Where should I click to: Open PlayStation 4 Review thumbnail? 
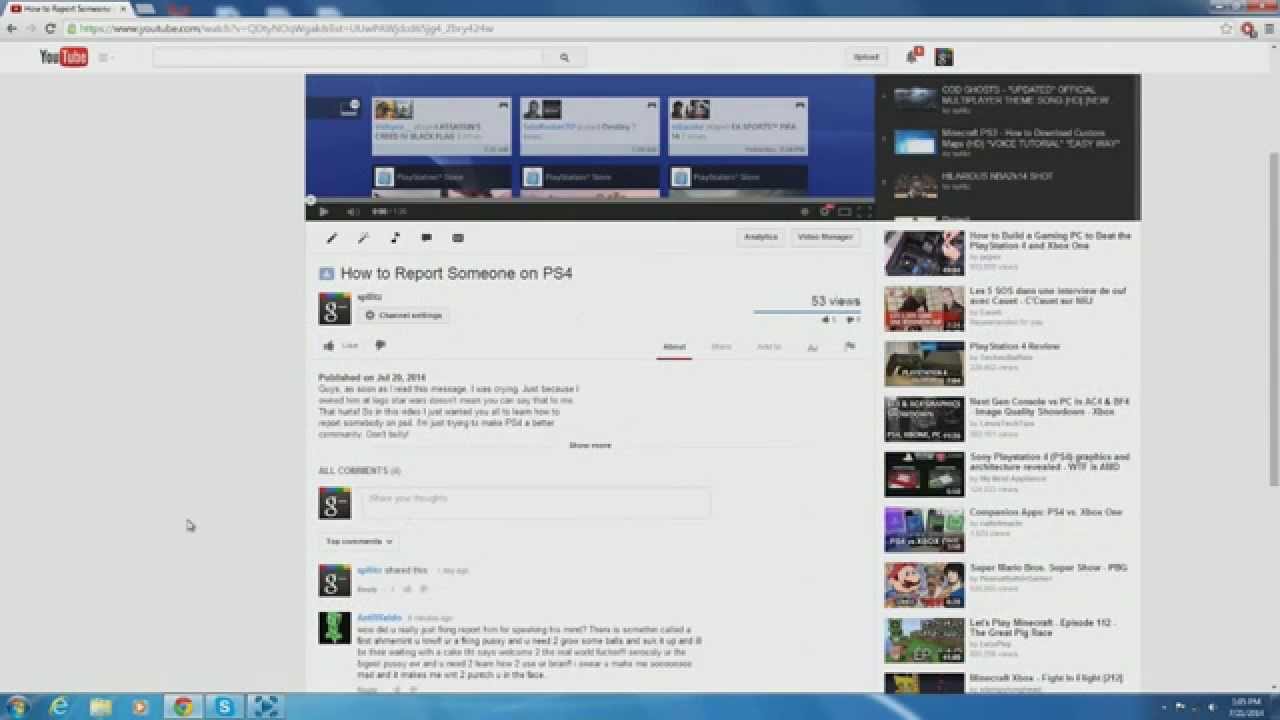(924, 364)
